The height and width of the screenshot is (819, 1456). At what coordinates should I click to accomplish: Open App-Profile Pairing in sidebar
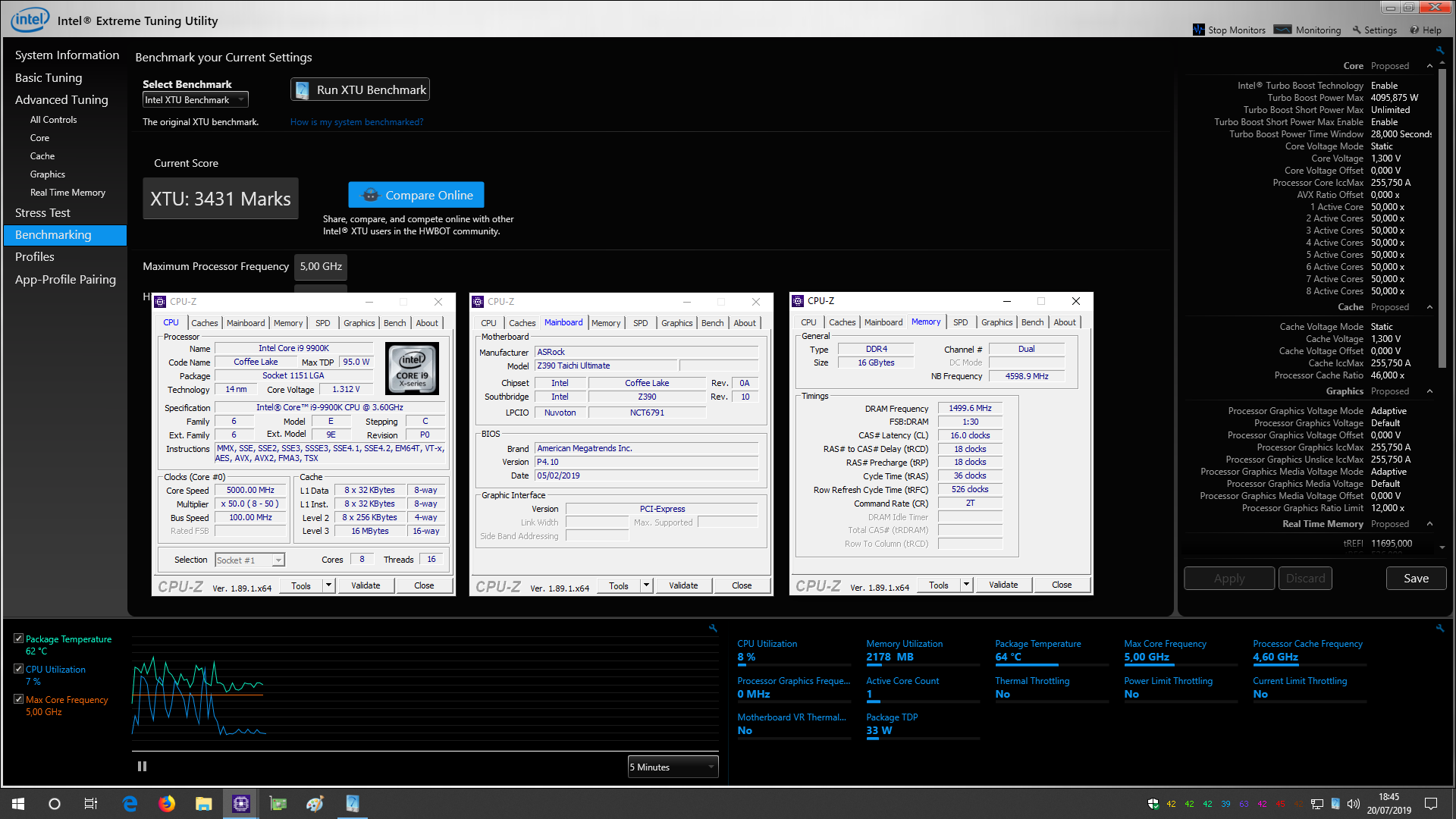click(x=65, y=280)
